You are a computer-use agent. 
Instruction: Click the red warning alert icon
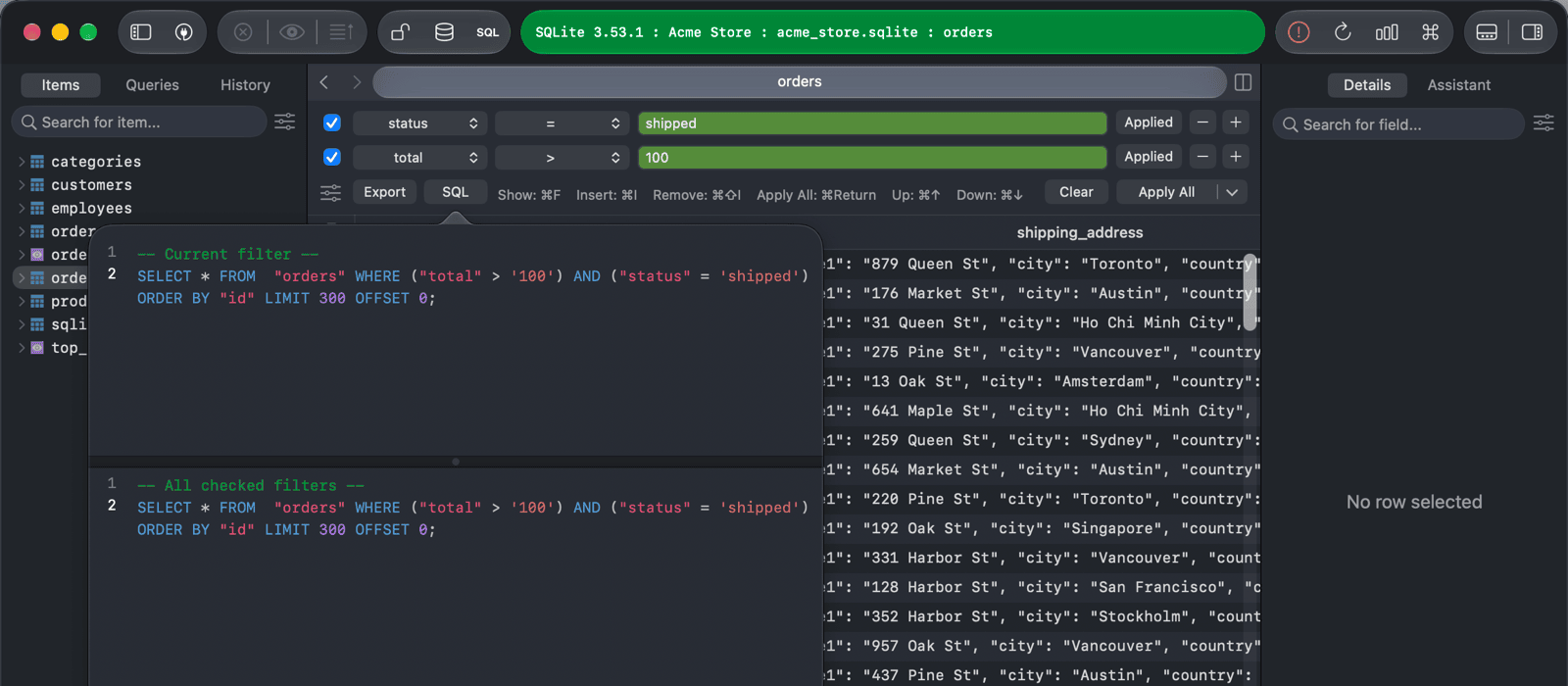pyautogui.click(x=1298, y=32)
